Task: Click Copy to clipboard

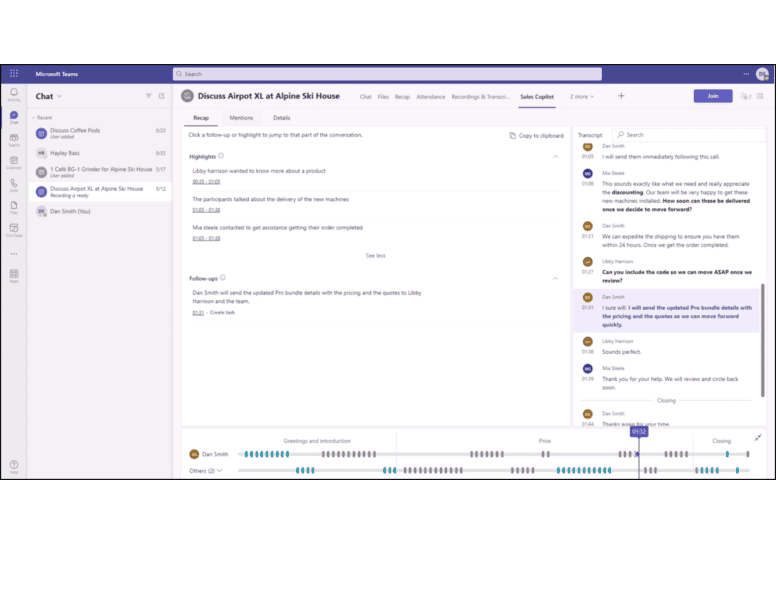Action: [538, 135]
